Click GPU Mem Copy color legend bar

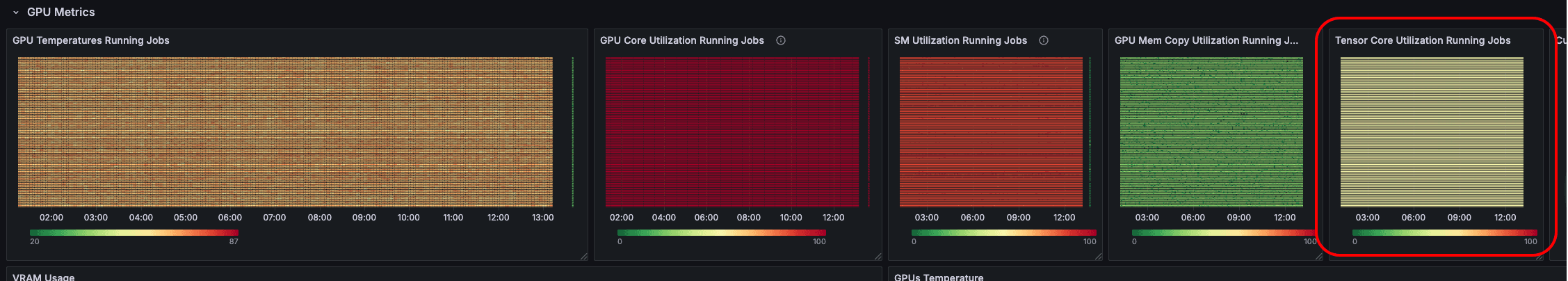[1225, 232]
